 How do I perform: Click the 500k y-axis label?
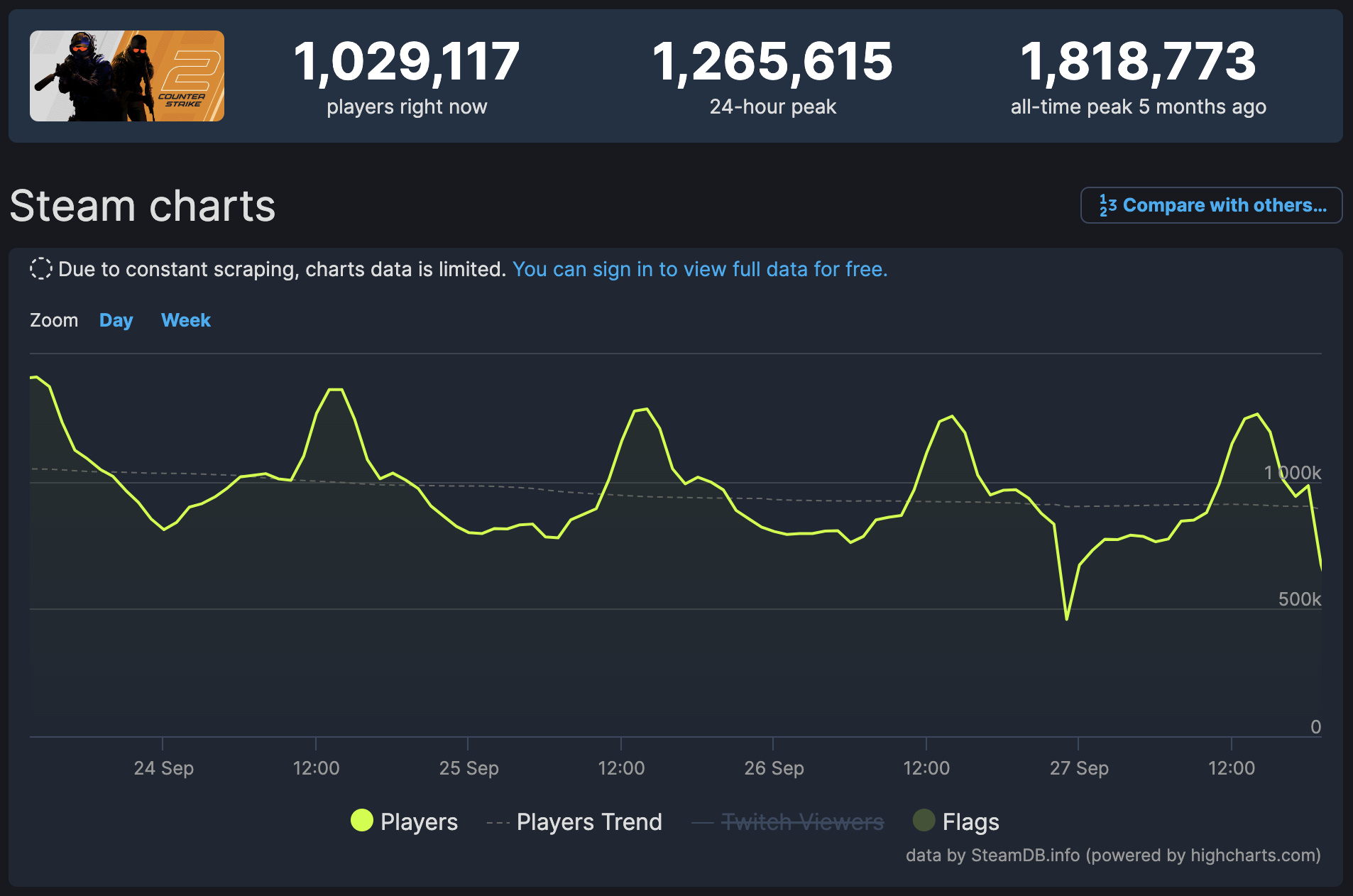pyautogui.click(x=1300, y=599)
